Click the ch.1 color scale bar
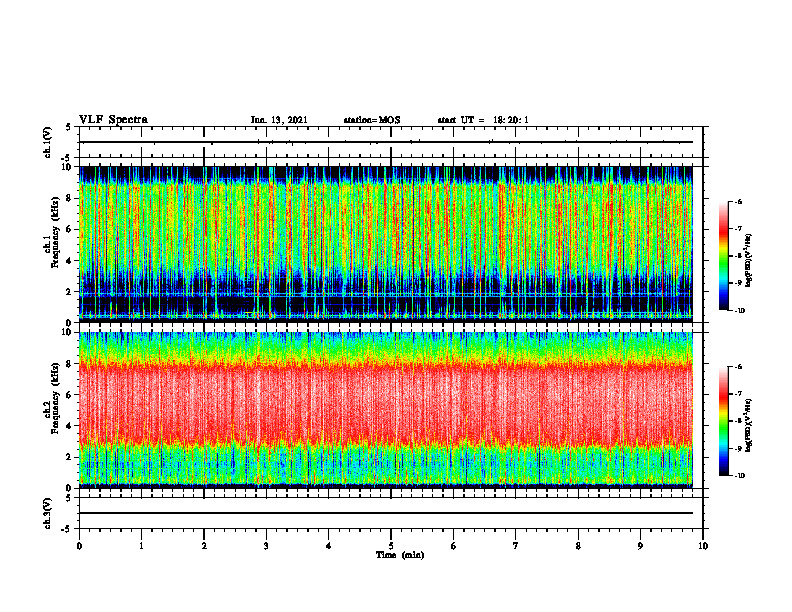Image resolution: width=792 pixels, height=612 pixels. click(x=723, y=256)
